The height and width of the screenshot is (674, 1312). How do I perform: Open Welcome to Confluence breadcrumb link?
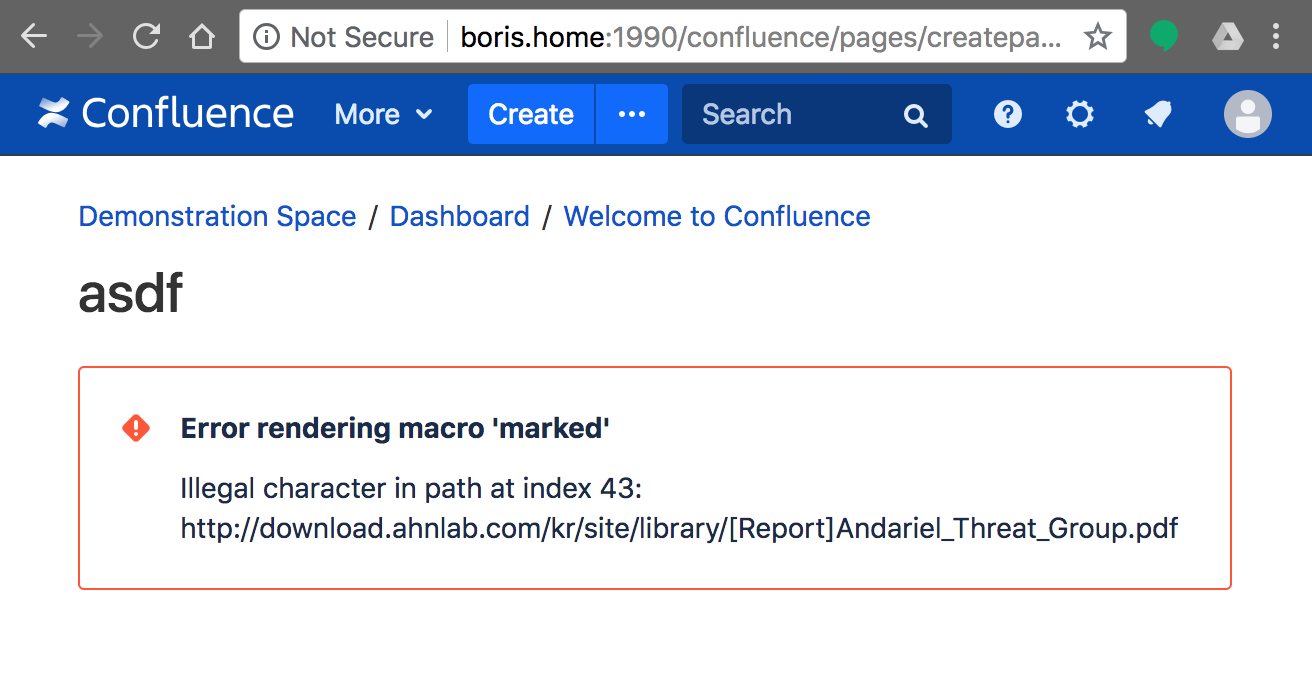tap(717, 216)
